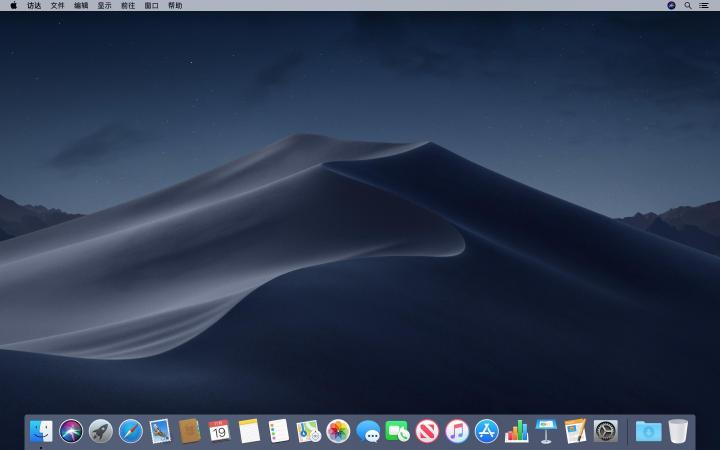Open Finder from the Dock
The image size is (720, 450).
[x=41, y=432]
